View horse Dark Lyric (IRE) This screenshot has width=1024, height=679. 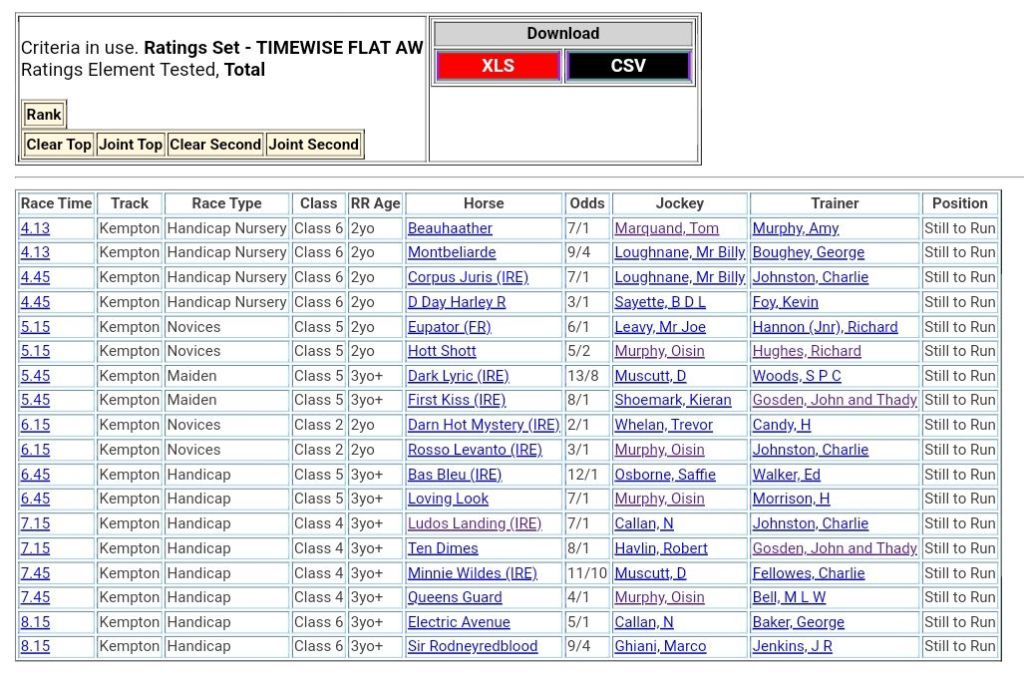click(x=458, y=376)
